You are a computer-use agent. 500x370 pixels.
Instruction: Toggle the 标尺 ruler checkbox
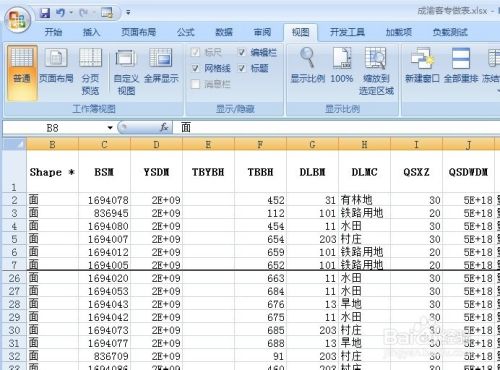click(x=196, y=52)
